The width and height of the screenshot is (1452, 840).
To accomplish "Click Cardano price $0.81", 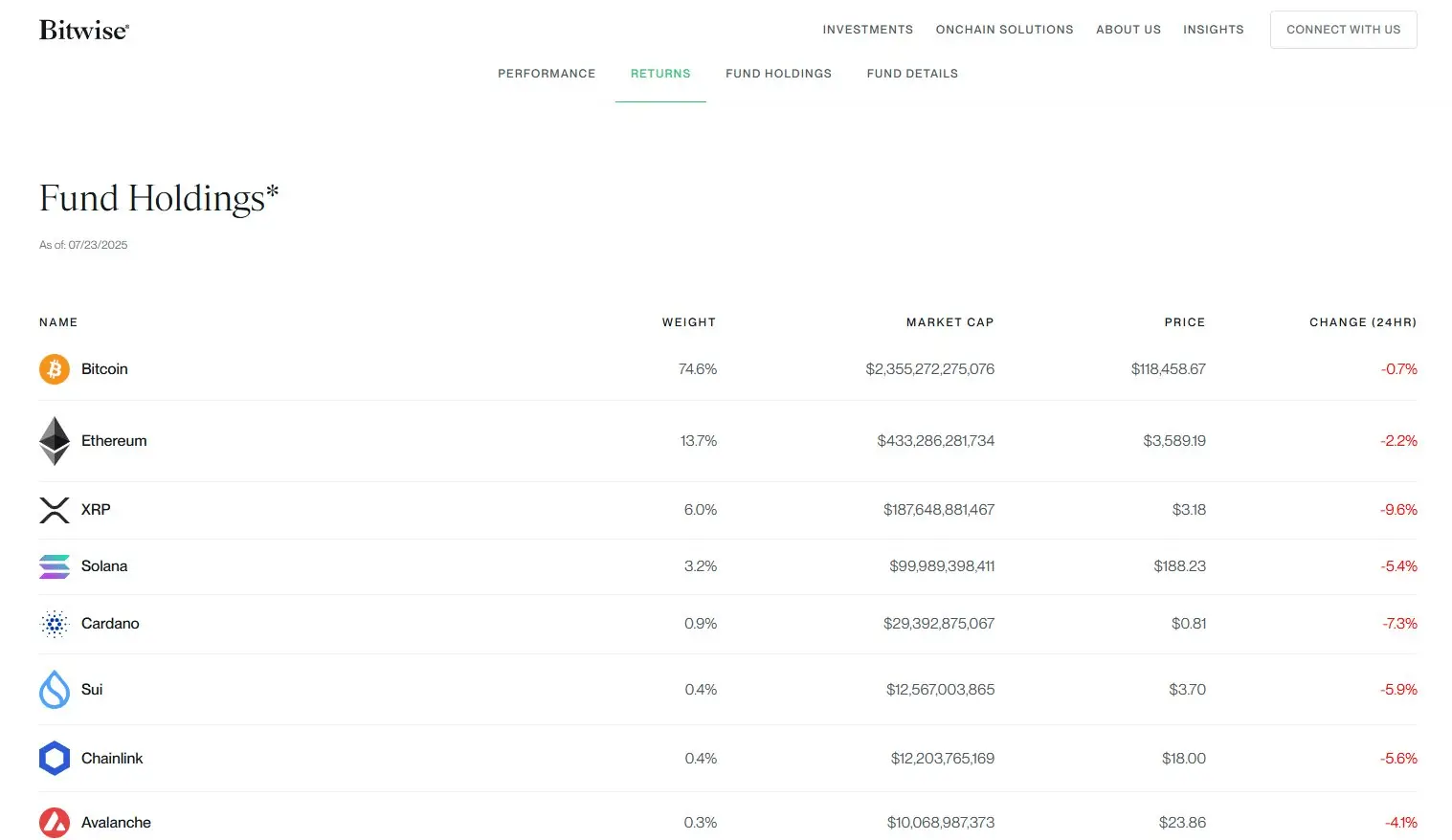I will pyautogui.click(x=1189, y=624).
